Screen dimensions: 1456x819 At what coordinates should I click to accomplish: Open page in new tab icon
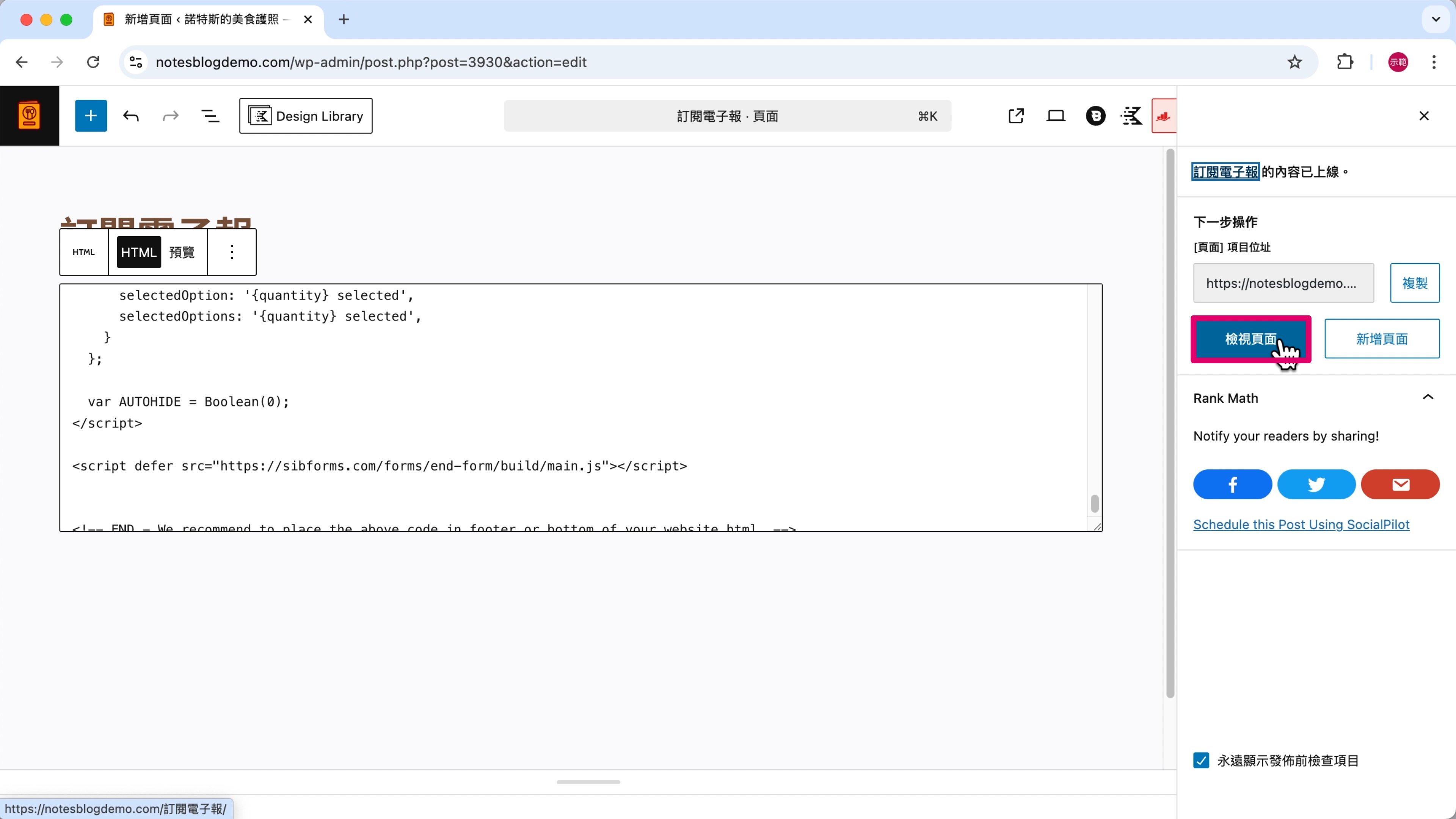coord(1016,116)
